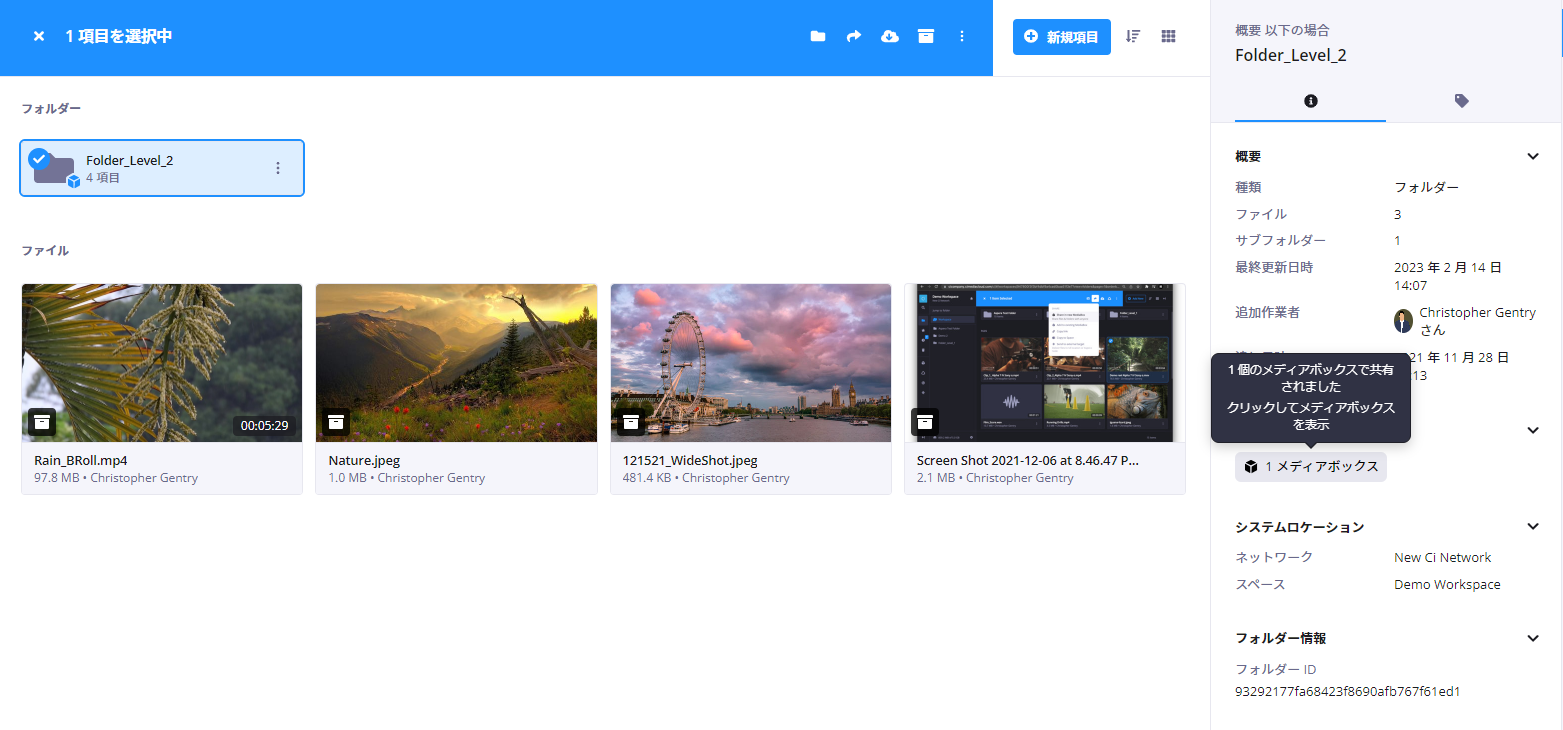1563x730 pixels.
Task: Clear the selection with the X icon
Action: tap(39, 37)
